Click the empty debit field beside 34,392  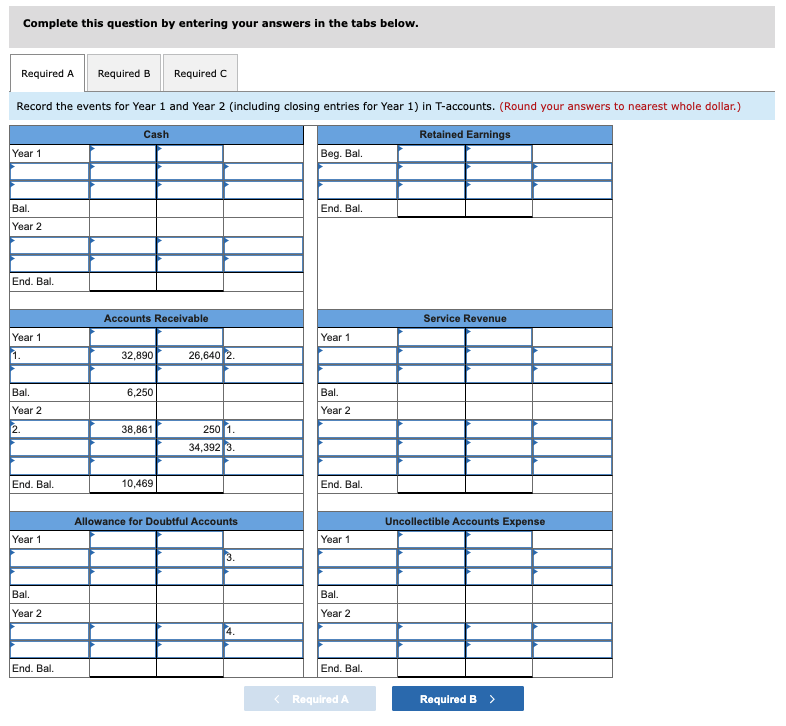(x=123, y=447)
